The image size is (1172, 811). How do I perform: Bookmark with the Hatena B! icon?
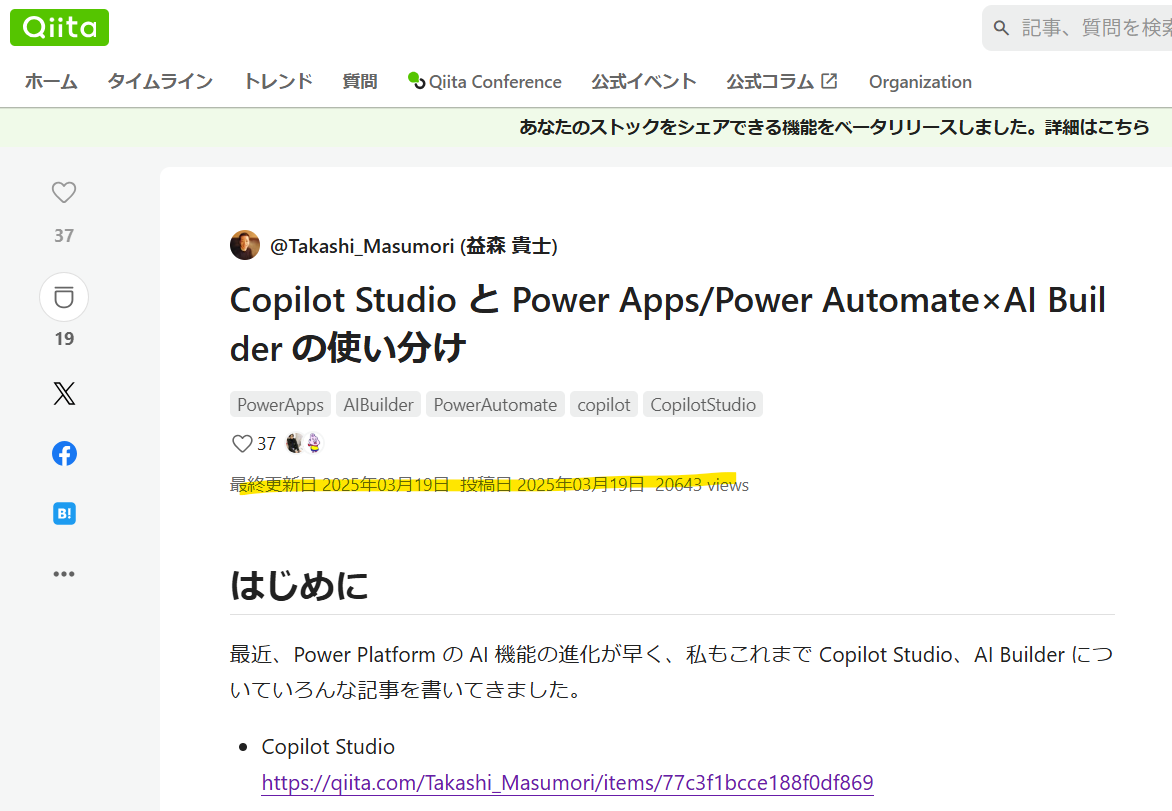[x=64, y=514]
